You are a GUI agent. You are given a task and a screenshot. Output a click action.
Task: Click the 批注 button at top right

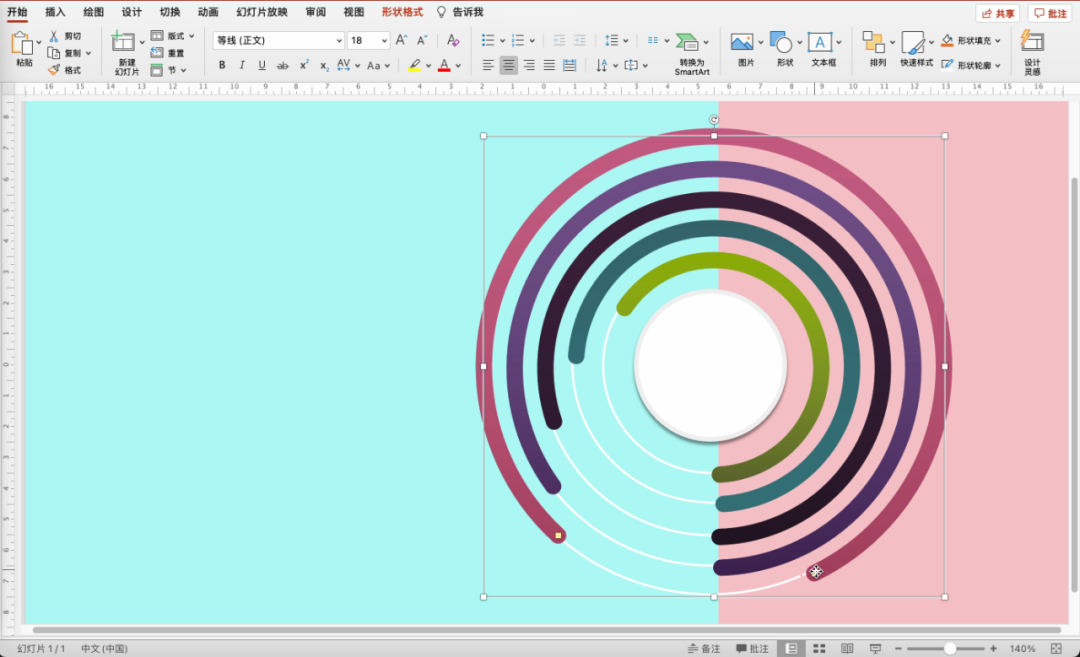coord(1050,13)
